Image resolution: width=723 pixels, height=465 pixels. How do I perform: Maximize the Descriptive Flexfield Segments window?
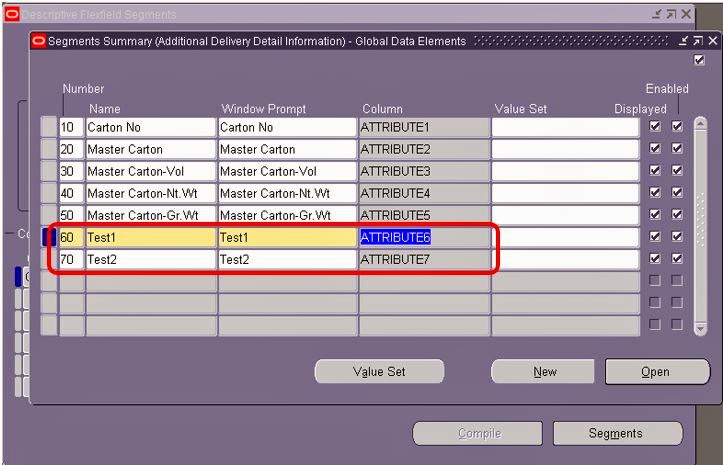pos(671,14)
